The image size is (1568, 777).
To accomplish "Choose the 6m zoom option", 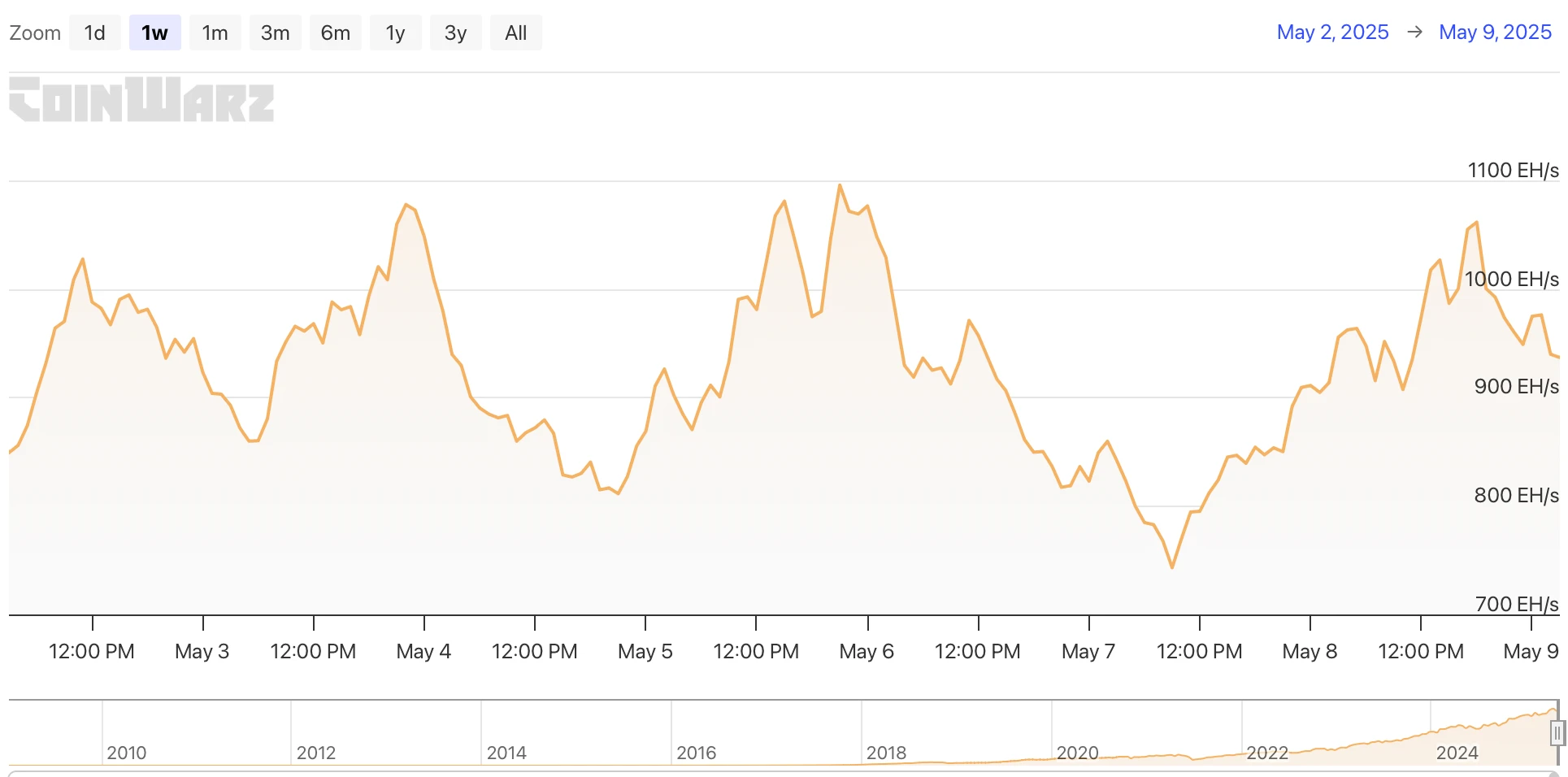I will (335, 33).
